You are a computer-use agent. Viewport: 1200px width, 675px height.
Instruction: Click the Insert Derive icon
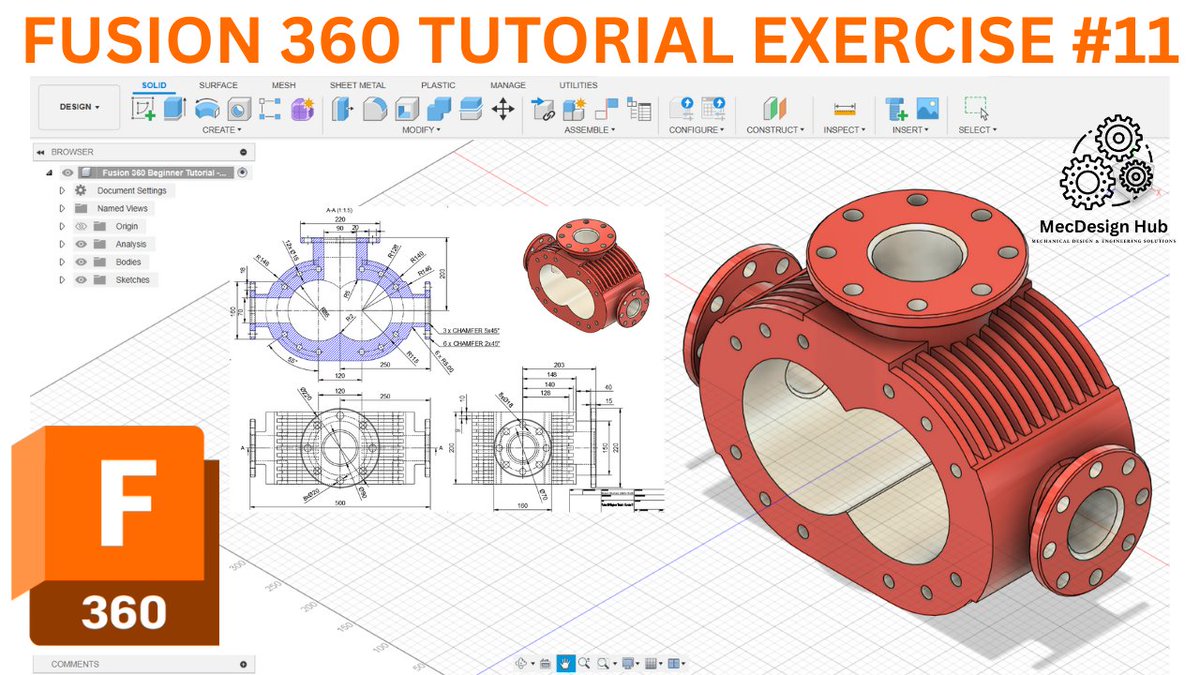896,108
